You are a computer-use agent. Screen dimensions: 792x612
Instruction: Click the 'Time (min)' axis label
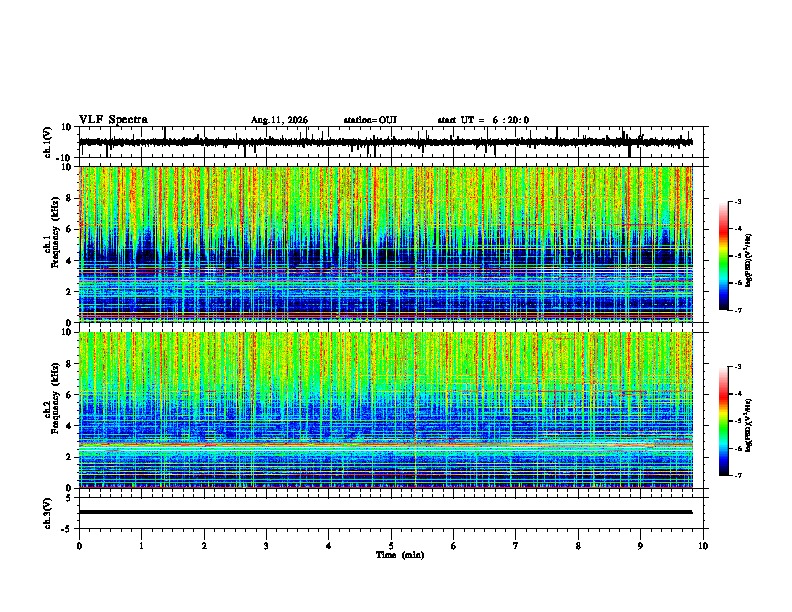click(400, 555)
